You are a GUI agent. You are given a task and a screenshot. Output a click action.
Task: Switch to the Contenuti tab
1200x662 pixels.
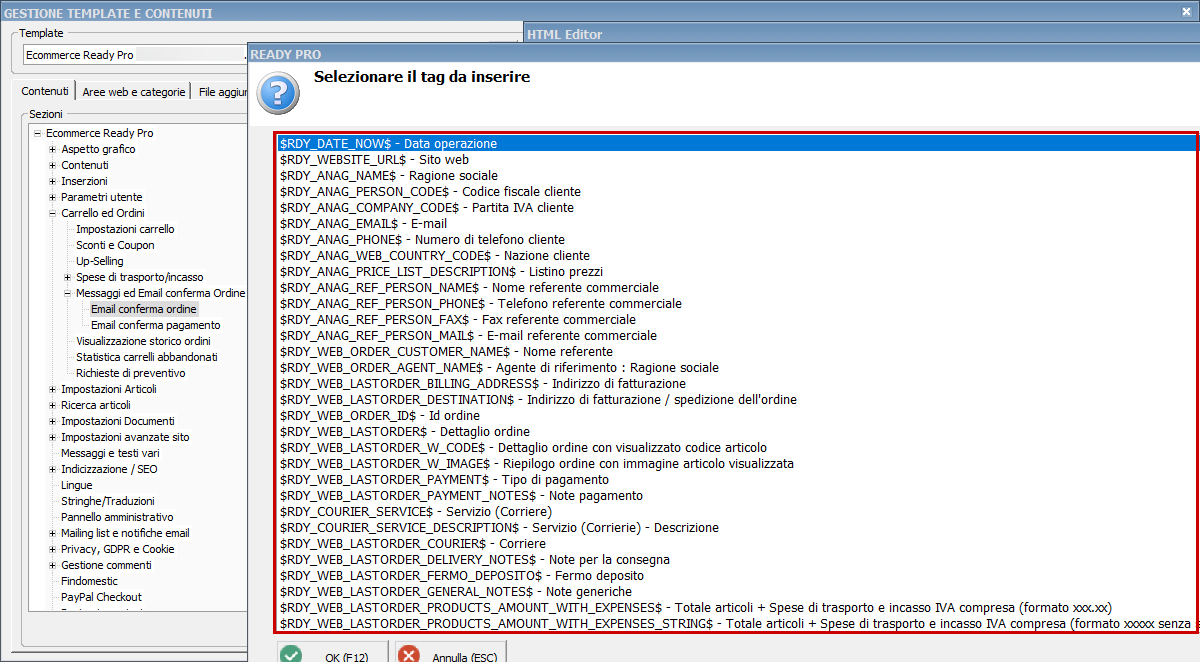(x=45, y=91)
